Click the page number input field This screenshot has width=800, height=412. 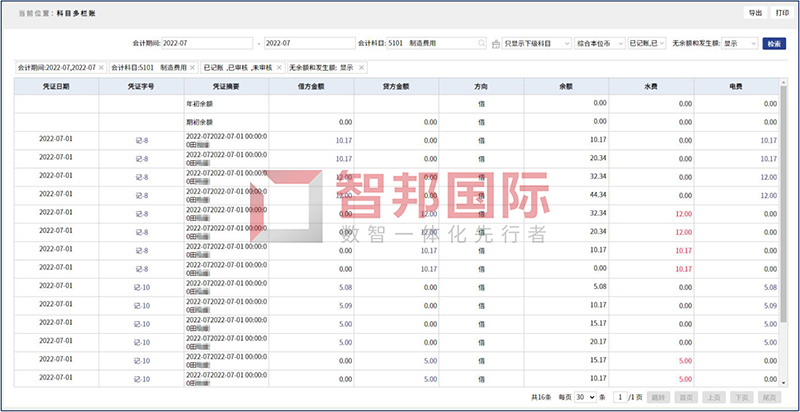coord(619,397)
